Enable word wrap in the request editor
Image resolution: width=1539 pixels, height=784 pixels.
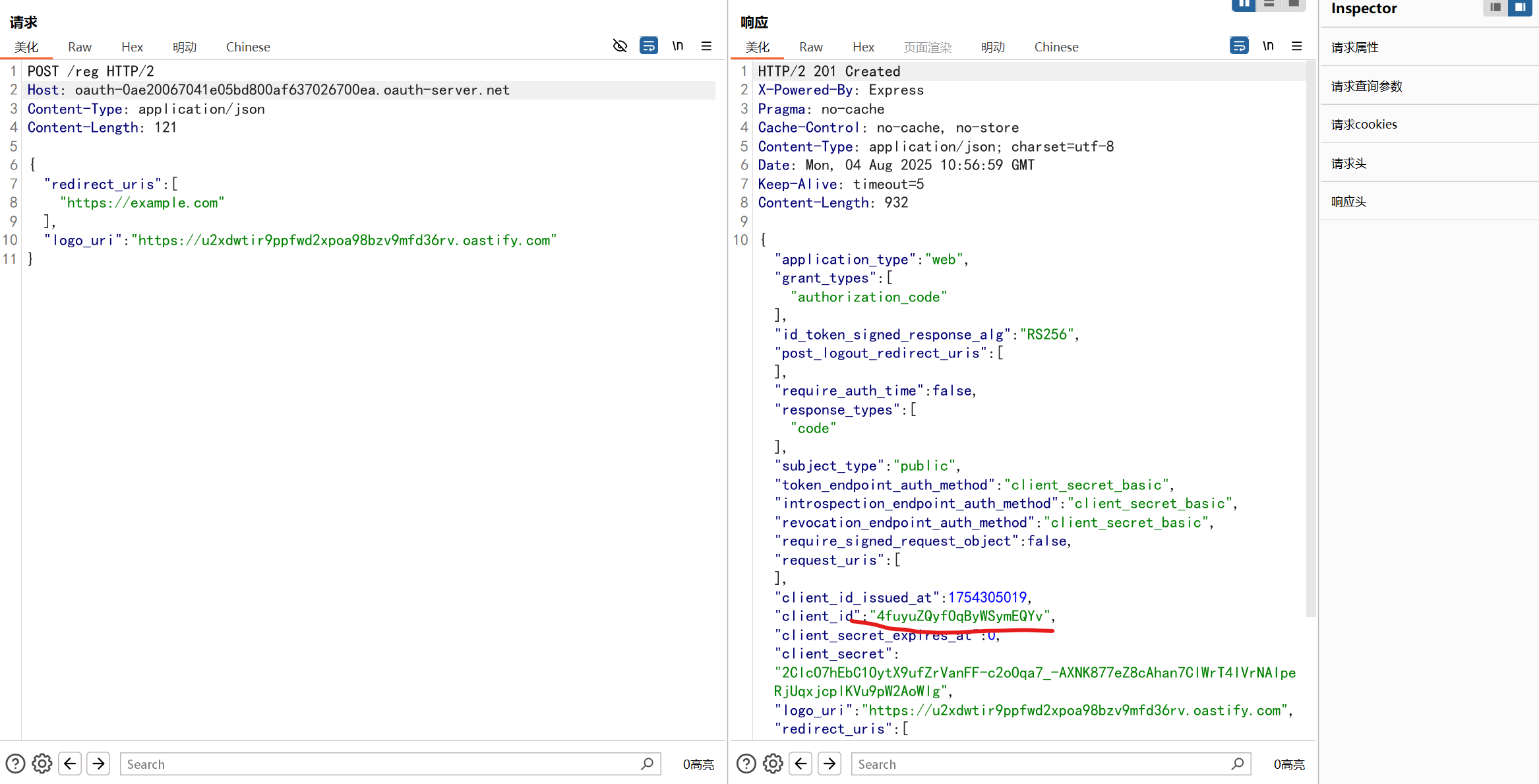coord(649,45)
